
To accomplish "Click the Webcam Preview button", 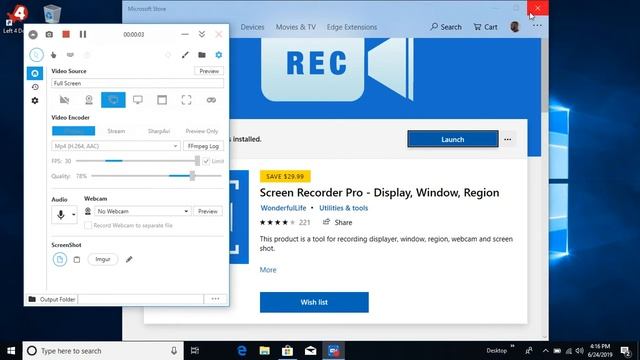I will pos(208,211).
